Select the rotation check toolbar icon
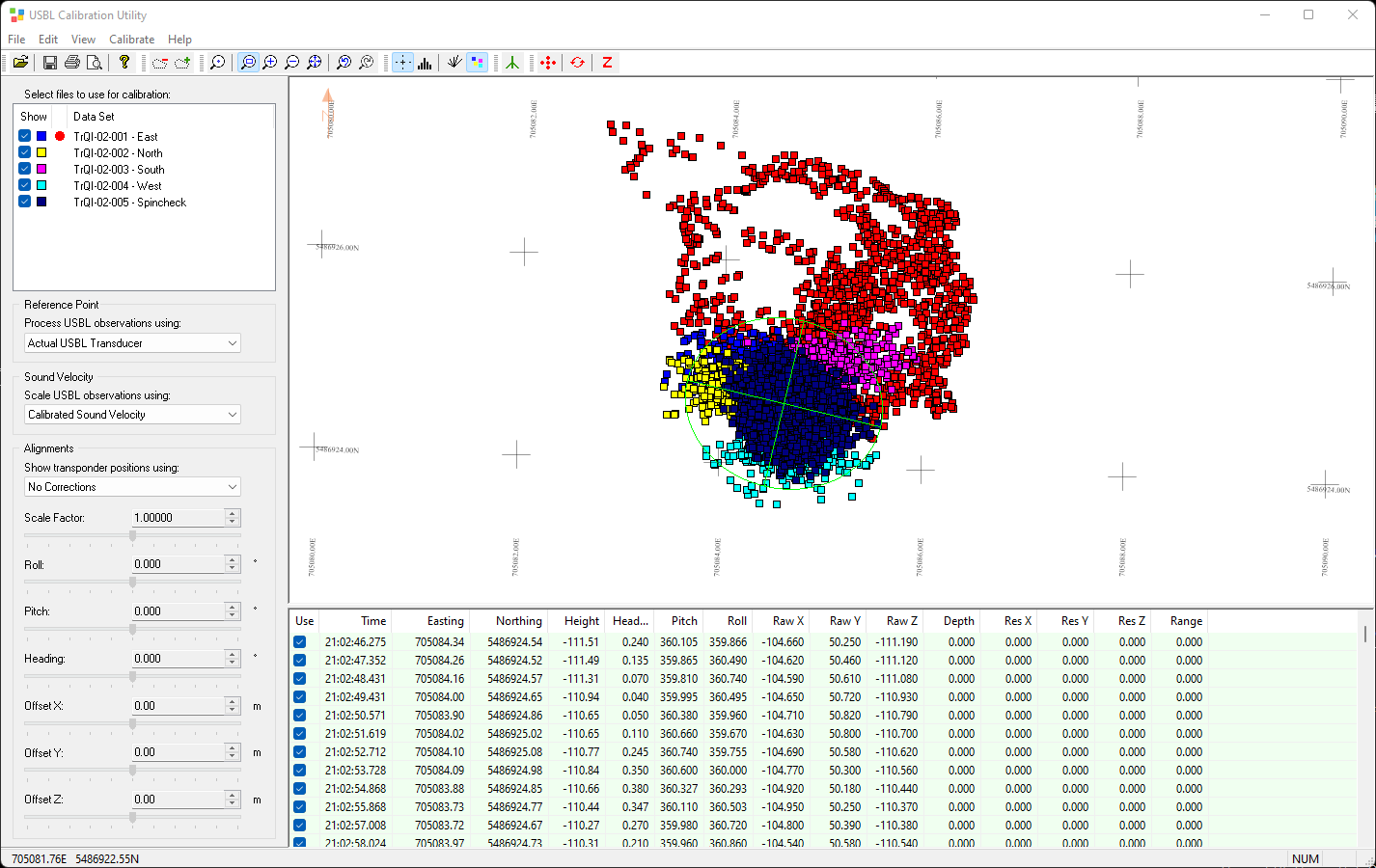The image size is (1376, 868). (x=577, y=62)
